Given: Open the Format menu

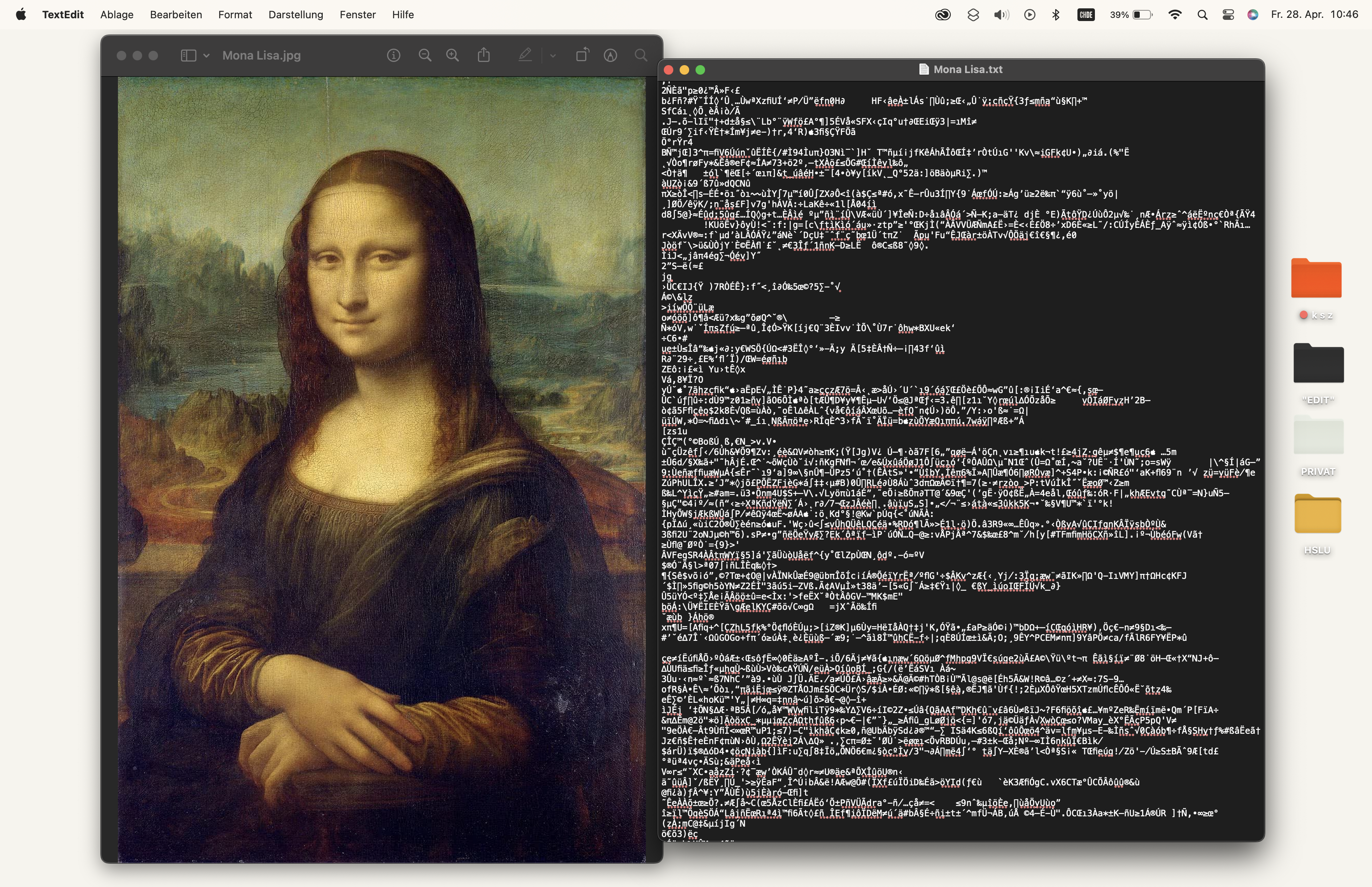Looking at the screenshot, I should (x=235, y=15).
